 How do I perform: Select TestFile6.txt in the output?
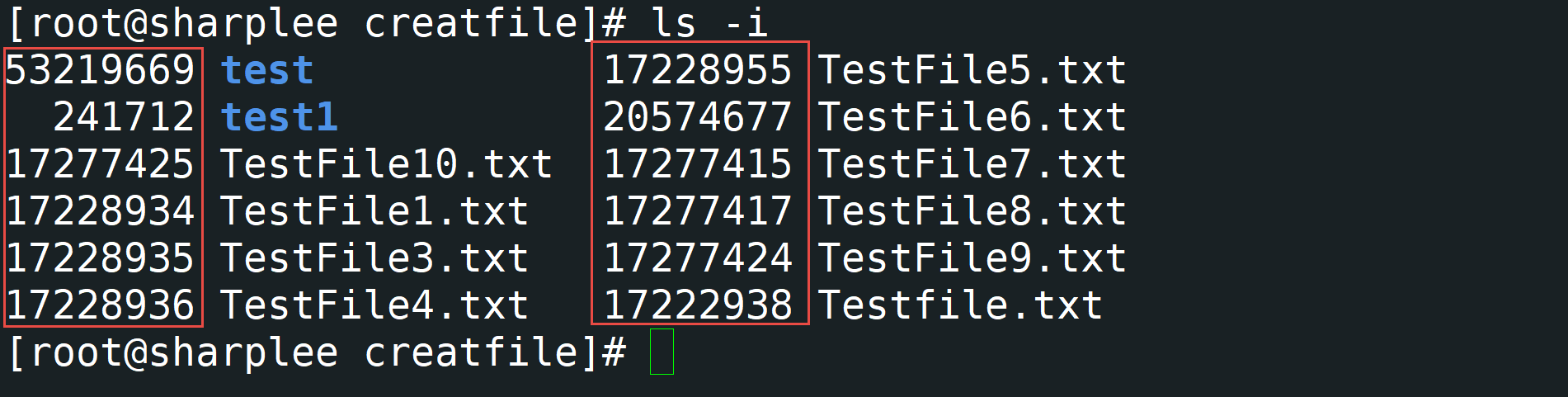(971, 117)
